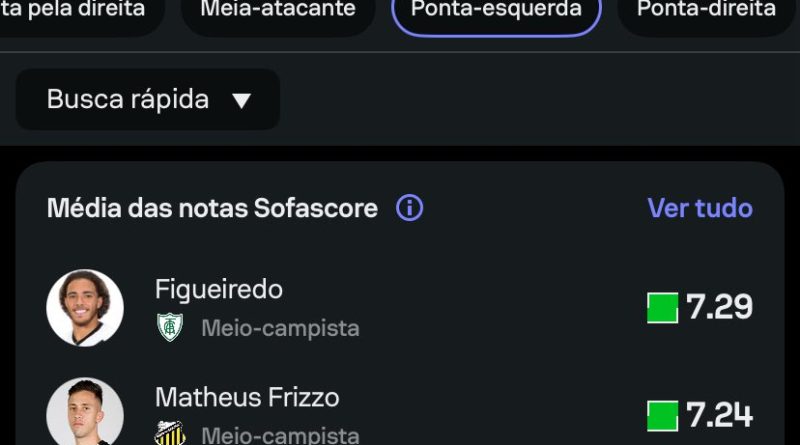Click the green rating square beside 7.24
The height and width of the screenshot is (445, 800).
(662, 416)
